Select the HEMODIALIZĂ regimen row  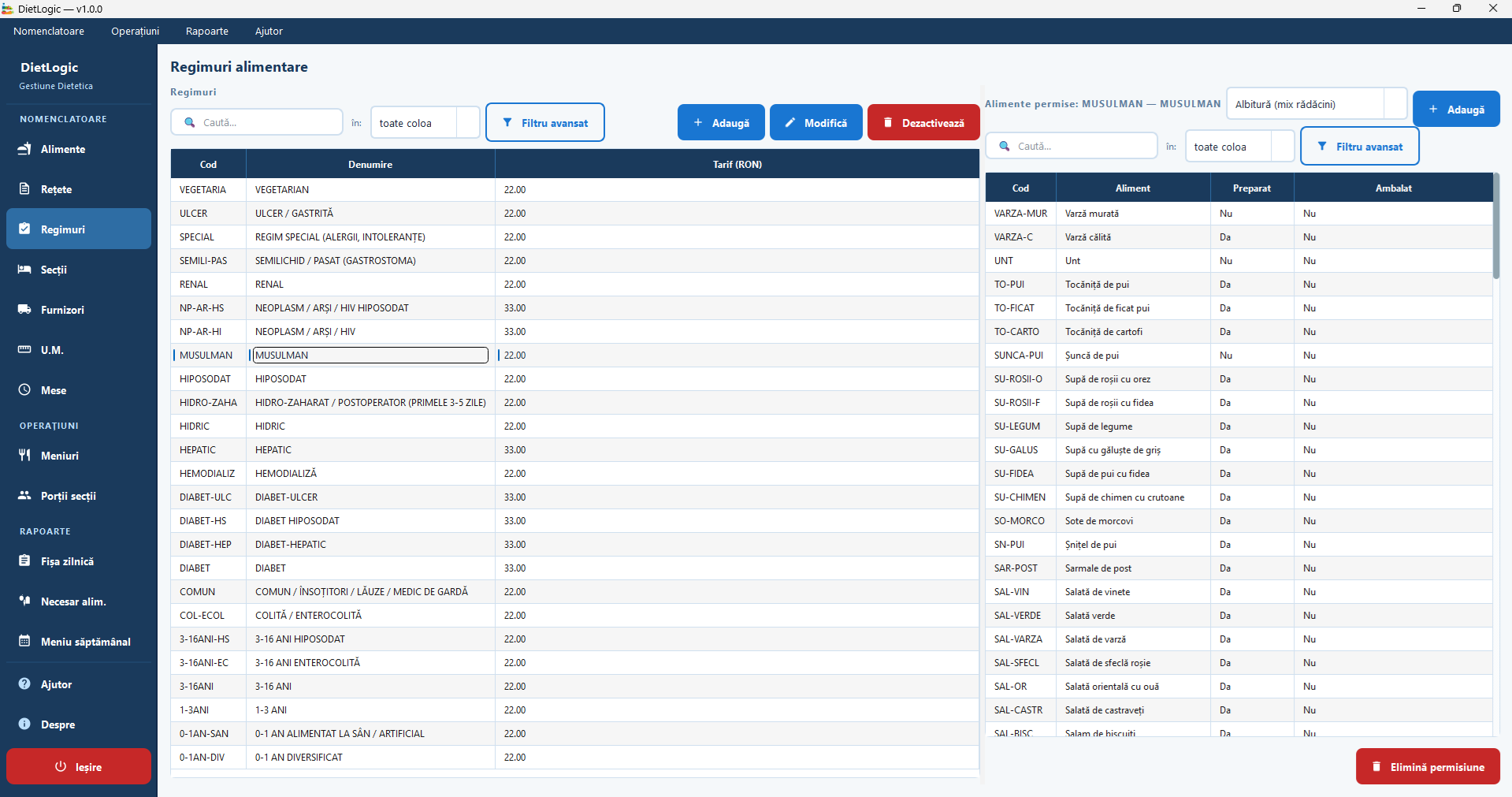point(575,474)
